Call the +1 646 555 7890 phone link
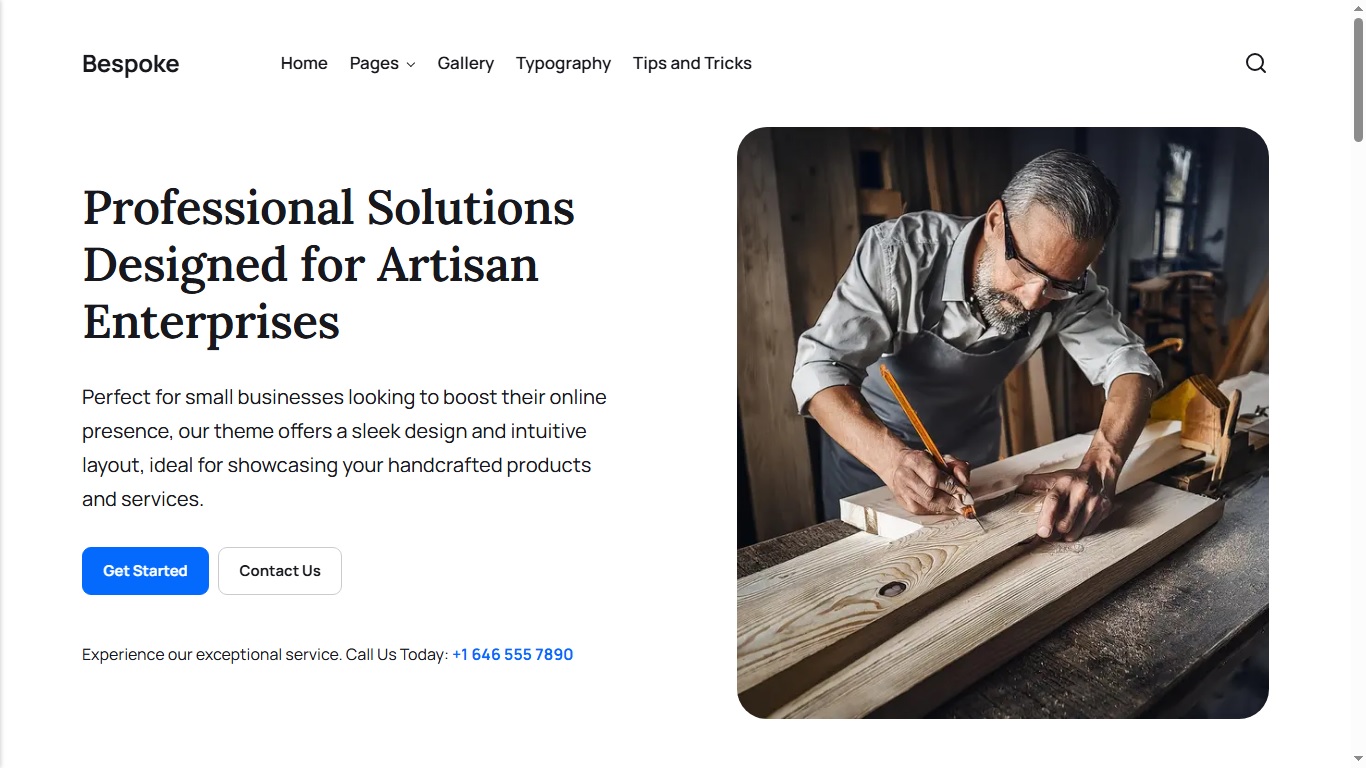The image size is (1366, 768). (x=512, y=654)
